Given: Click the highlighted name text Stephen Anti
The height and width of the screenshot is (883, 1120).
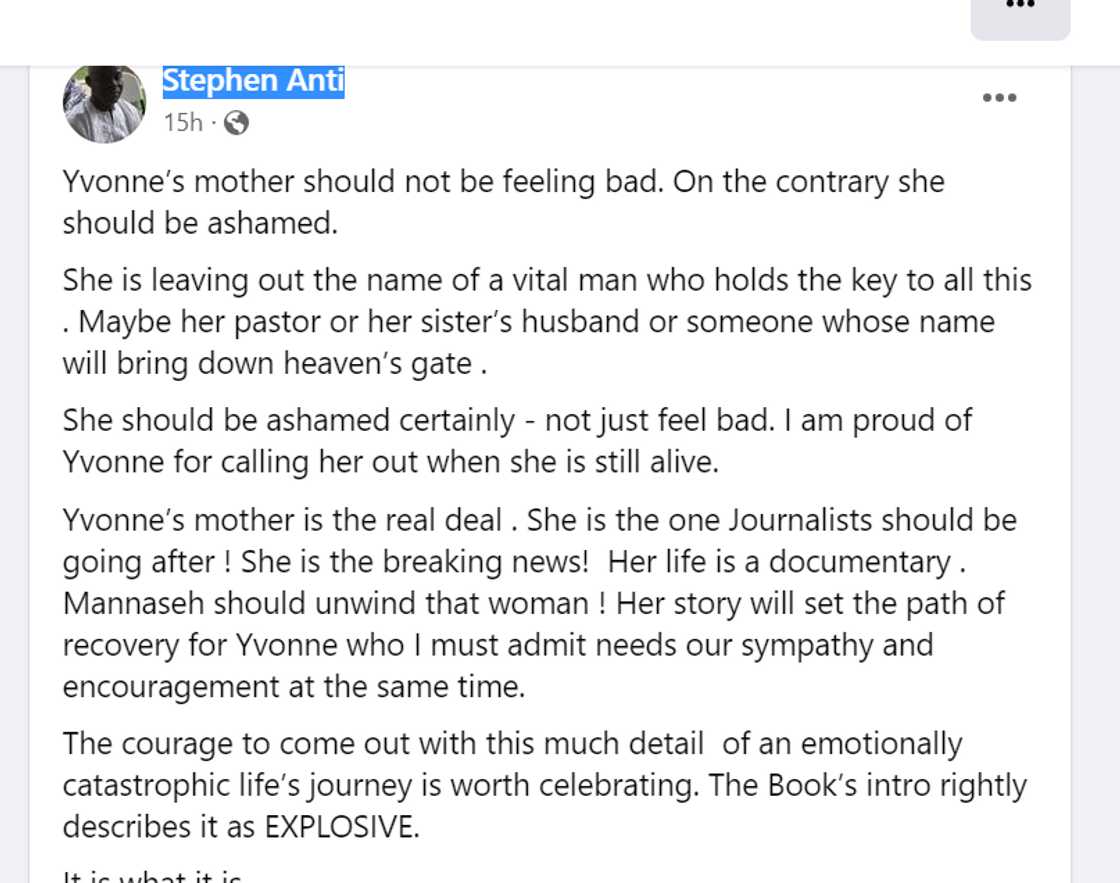Looking at the screenshot, I should [x=252, y=80].
